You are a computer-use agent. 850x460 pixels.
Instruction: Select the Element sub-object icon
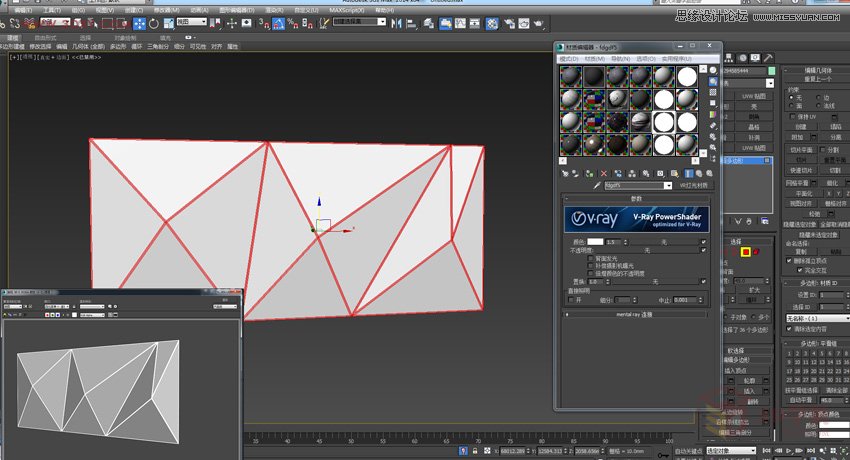(756, 252)
